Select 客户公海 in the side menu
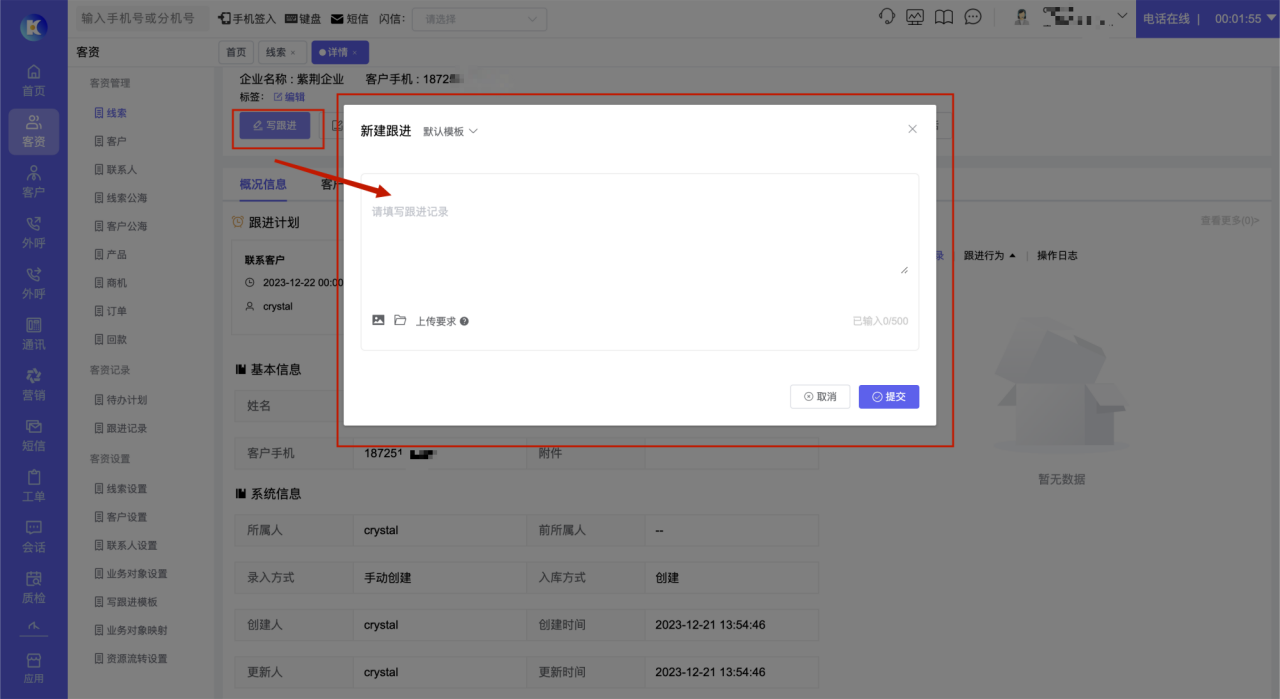Image resolution: width=1280 pixels, height=699 pixels. (x=126, y=226)
